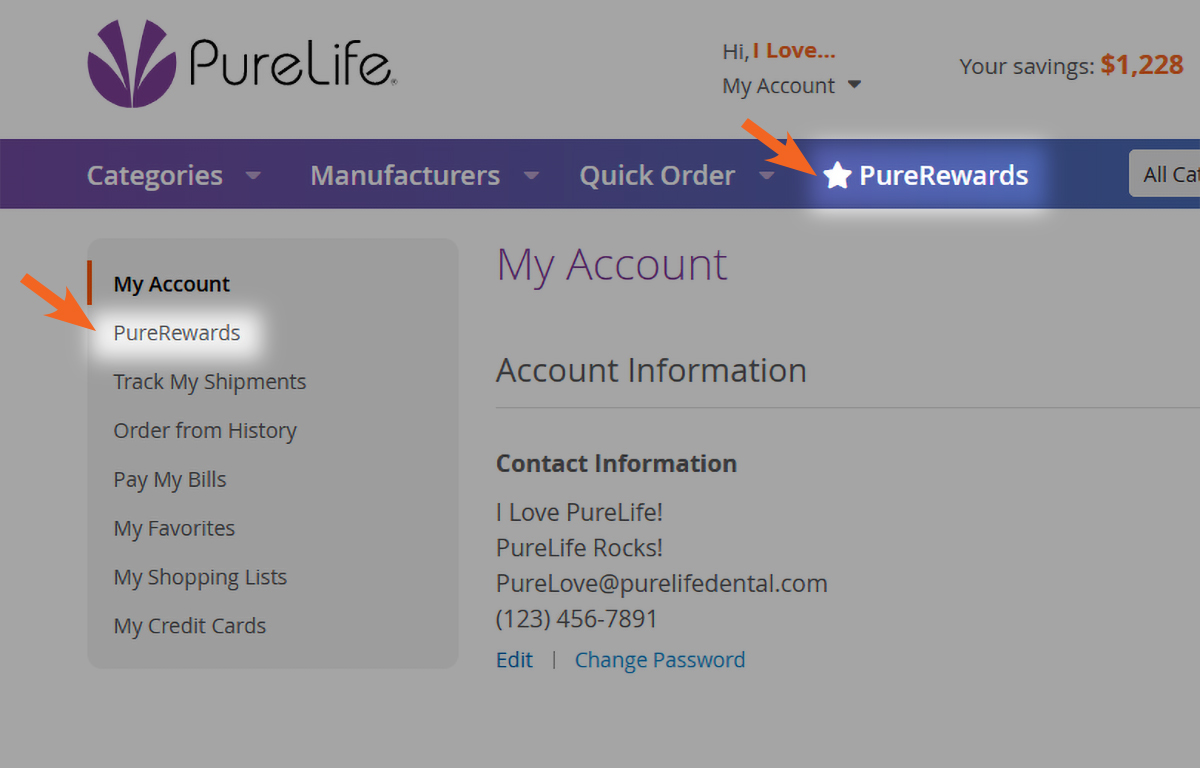Click the 'PureLife Rocks!' text
Image resolution: width=1200 pixels, height=768 pixels.
click(x=580, y=548)
